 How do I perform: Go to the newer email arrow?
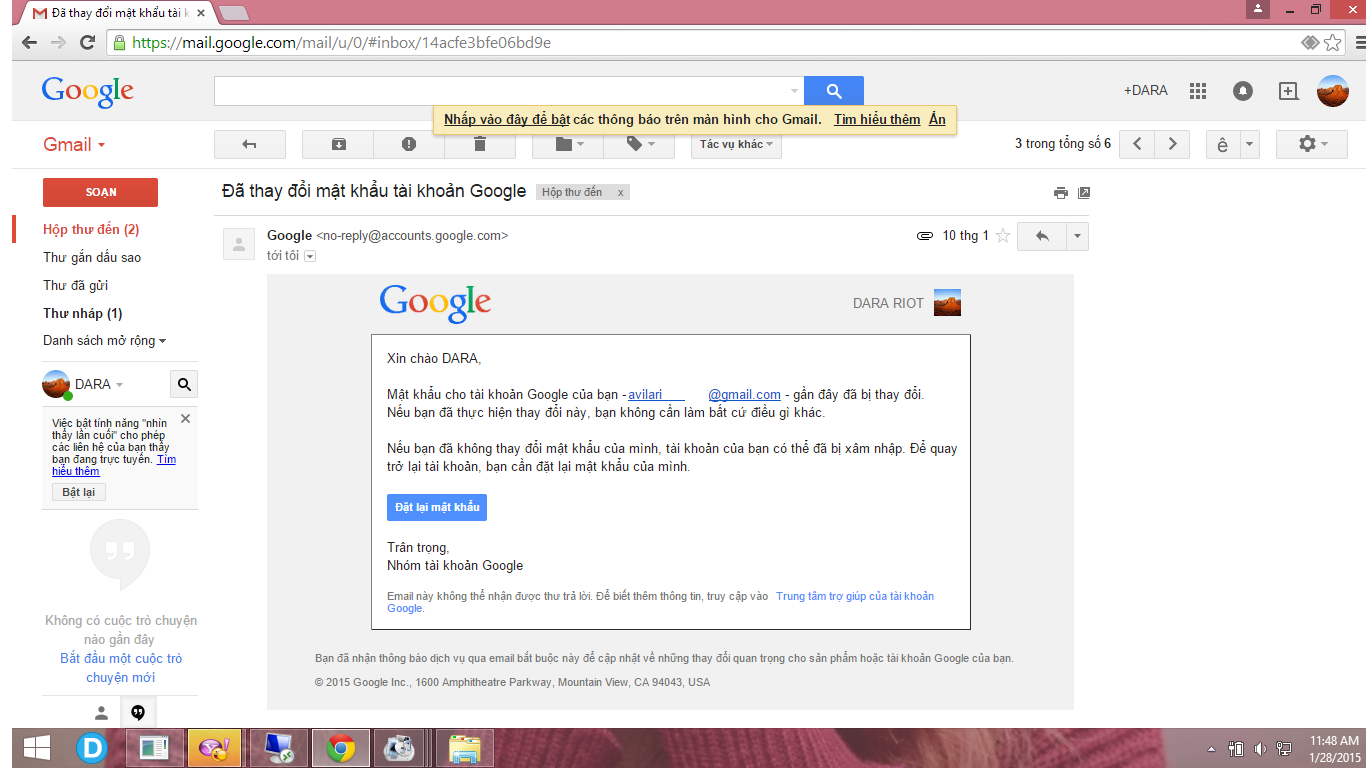tap(1137, 144)
